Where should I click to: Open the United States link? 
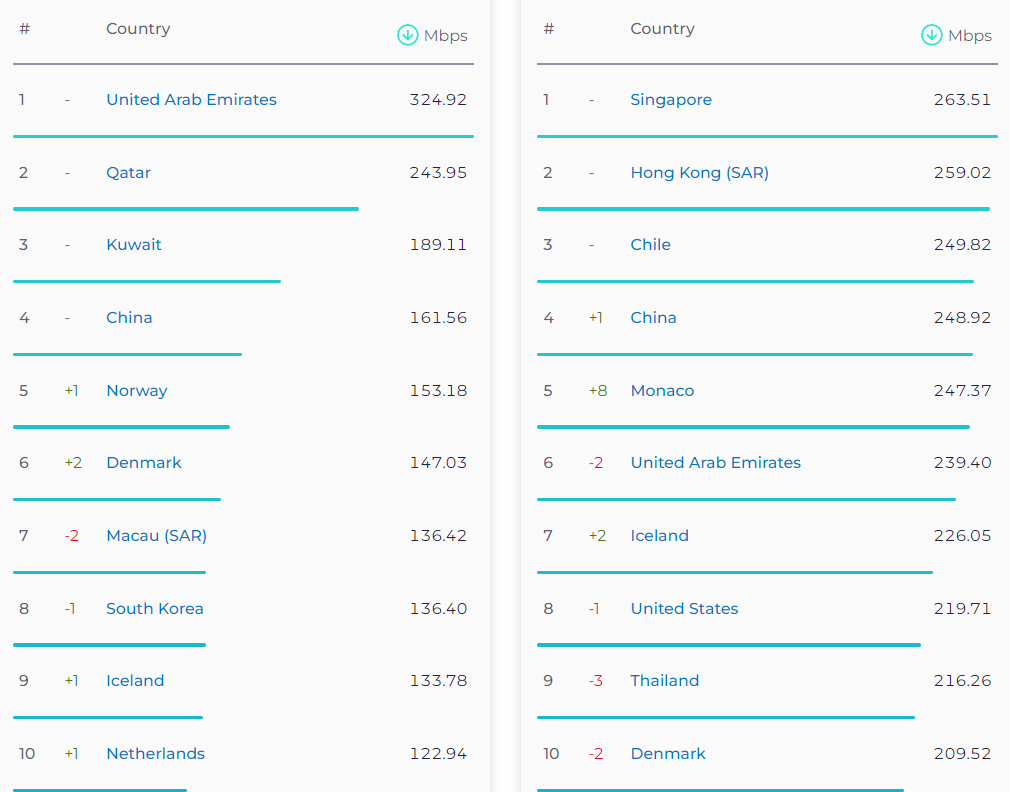coord(684,609)
